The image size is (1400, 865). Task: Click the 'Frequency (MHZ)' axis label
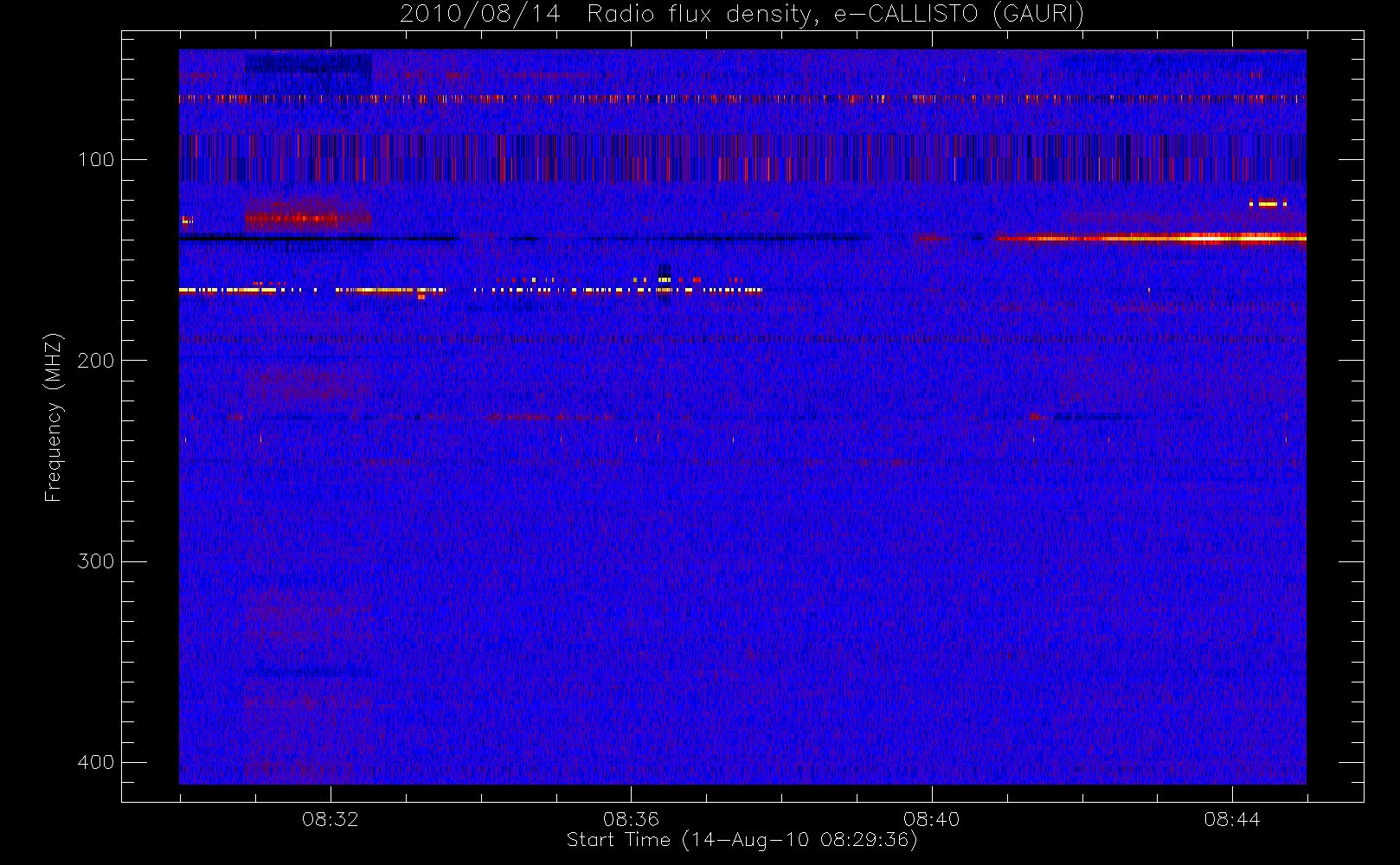pos(54,417)
